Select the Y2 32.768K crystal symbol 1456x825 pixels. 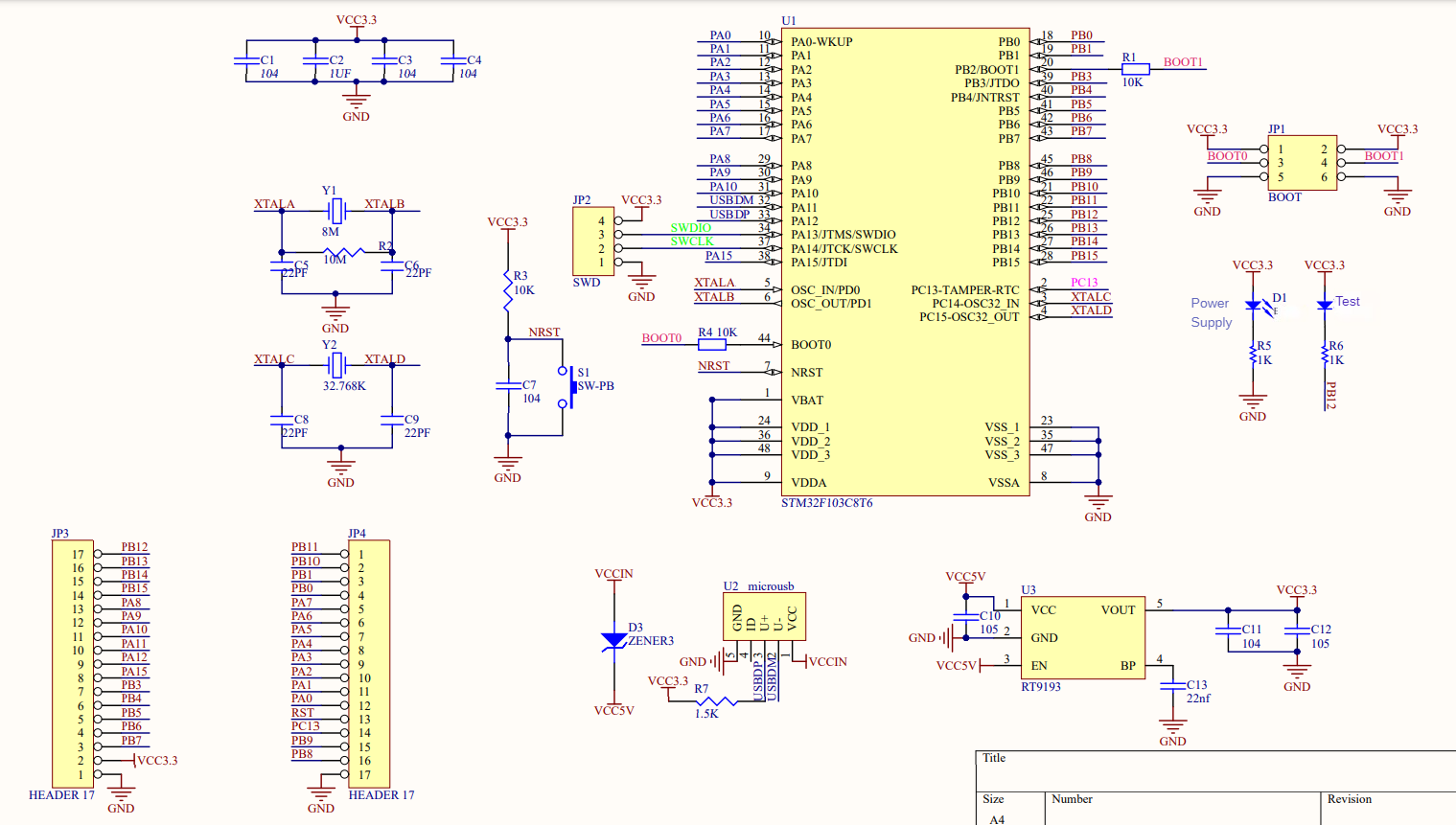(335, 365)
